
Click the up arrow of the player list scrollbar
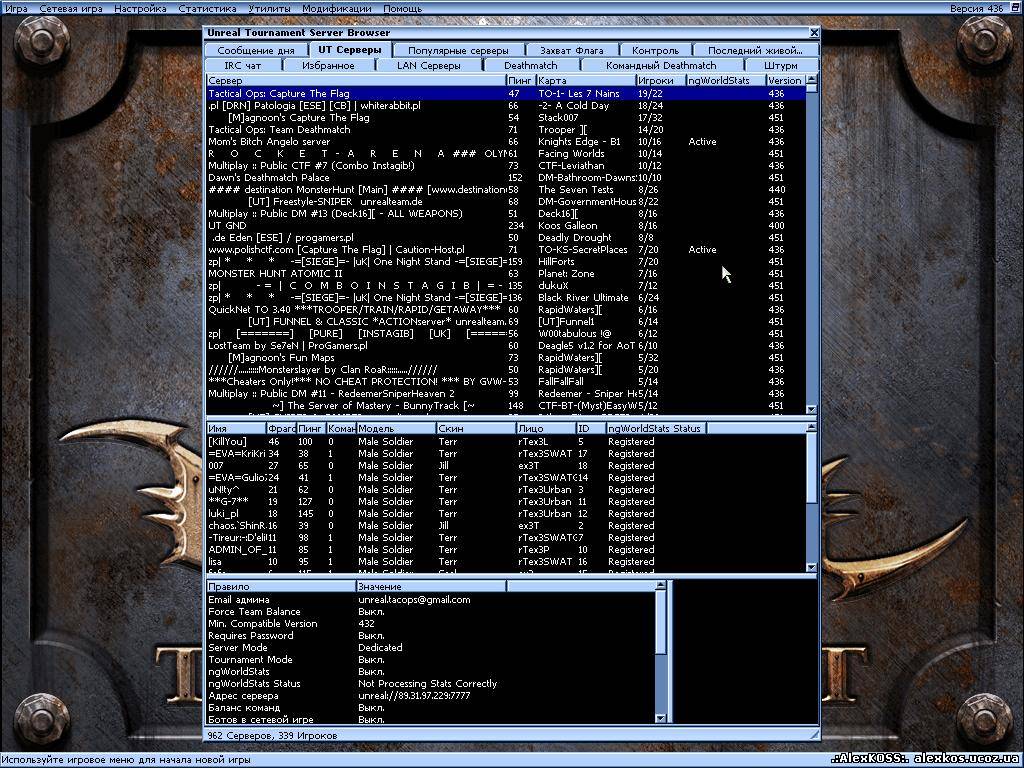coord(811,428)
